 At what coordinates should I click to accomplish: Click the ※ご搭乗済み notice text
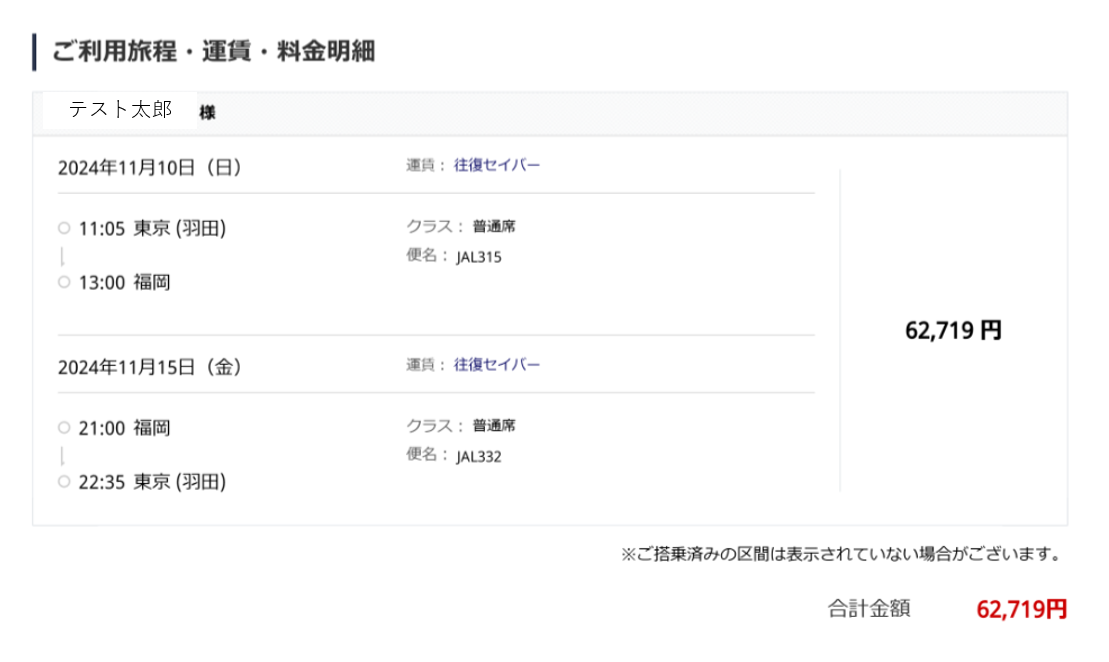point(840,553)
